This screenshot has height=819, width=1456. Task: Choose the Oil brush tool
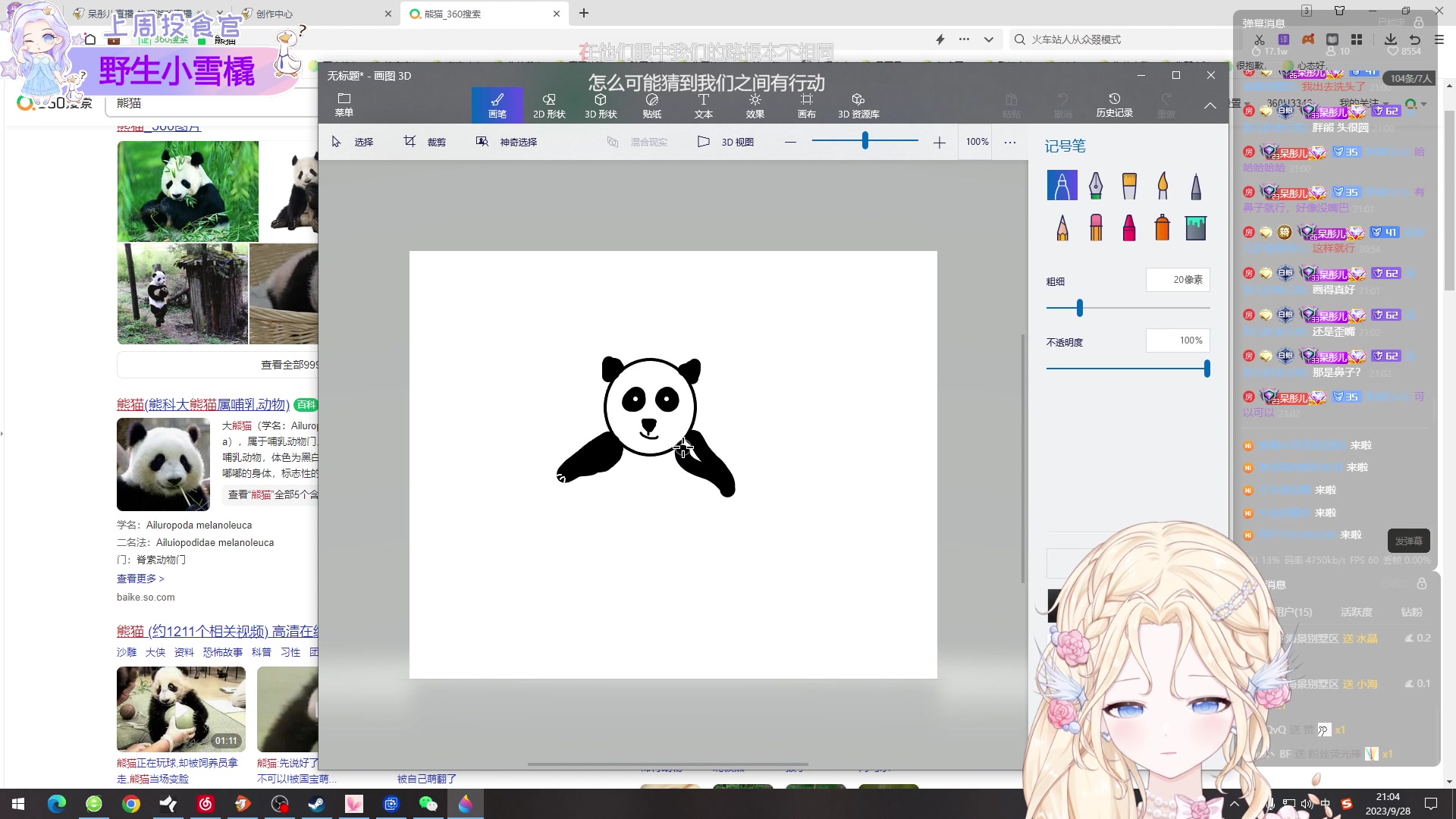click(1129, 185)
